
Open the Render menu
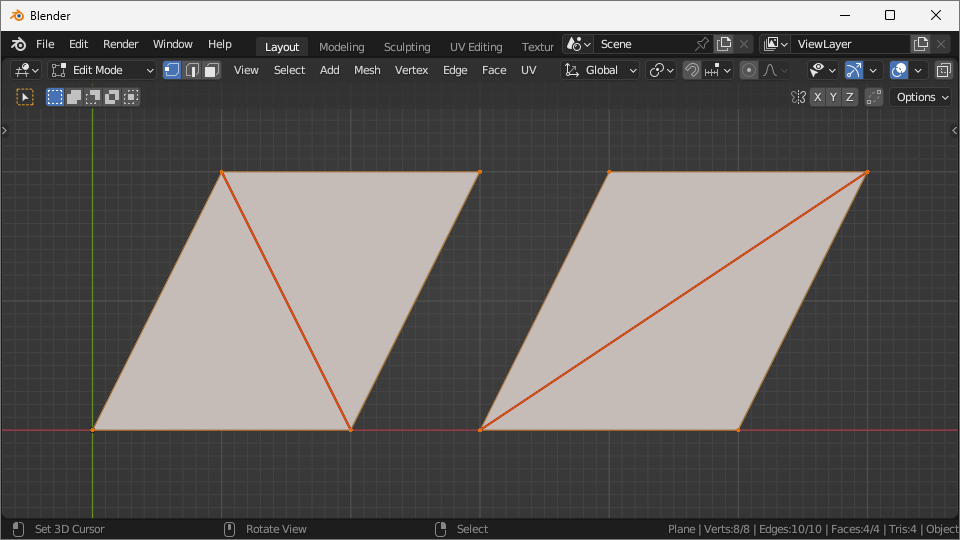pos(121,44)
